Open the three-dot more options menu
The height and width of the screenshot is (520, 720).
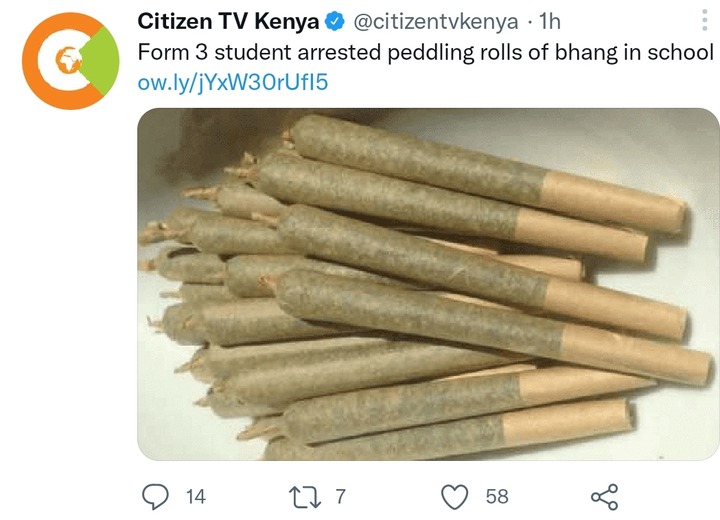(x=705, y=20)
